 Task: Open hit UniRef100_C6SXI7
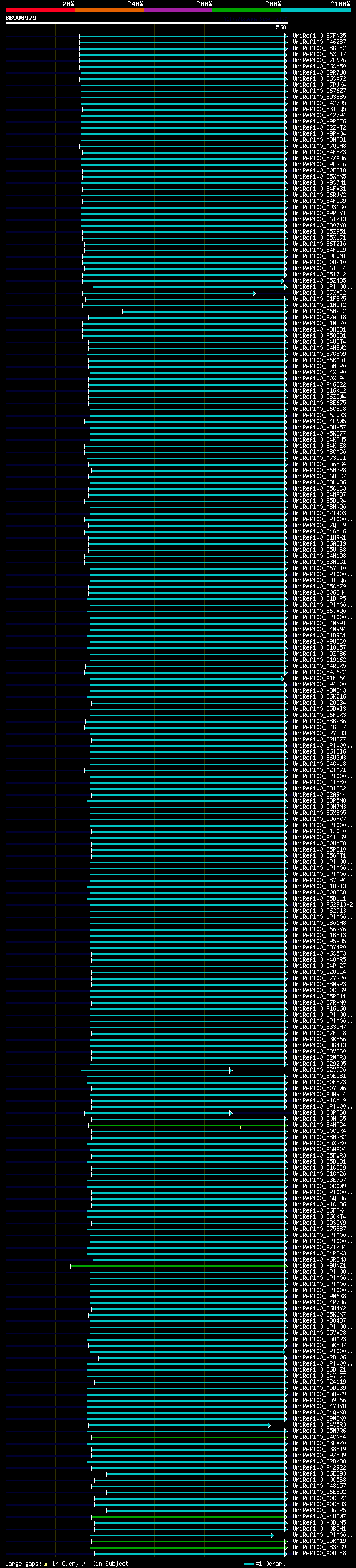coord(319,54)
